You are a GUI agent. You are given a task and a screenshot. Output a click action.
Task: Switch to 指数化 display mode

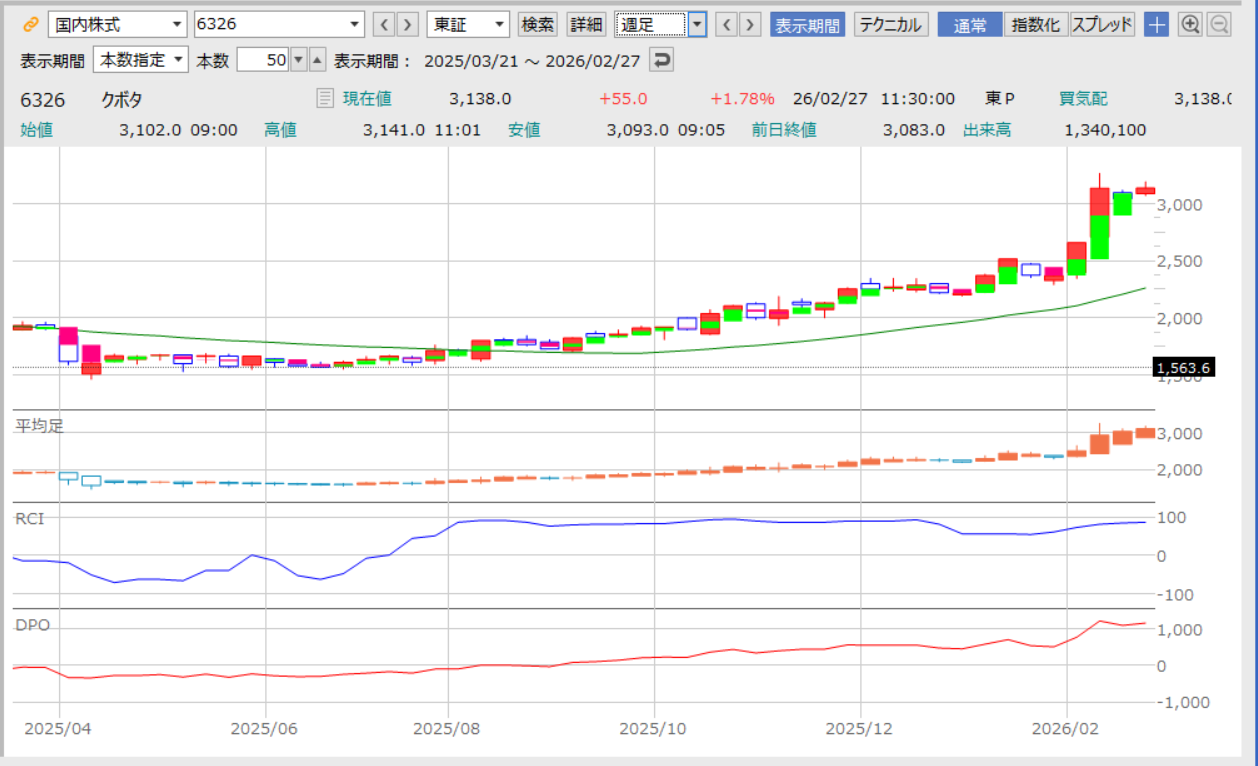[1035, 25]
